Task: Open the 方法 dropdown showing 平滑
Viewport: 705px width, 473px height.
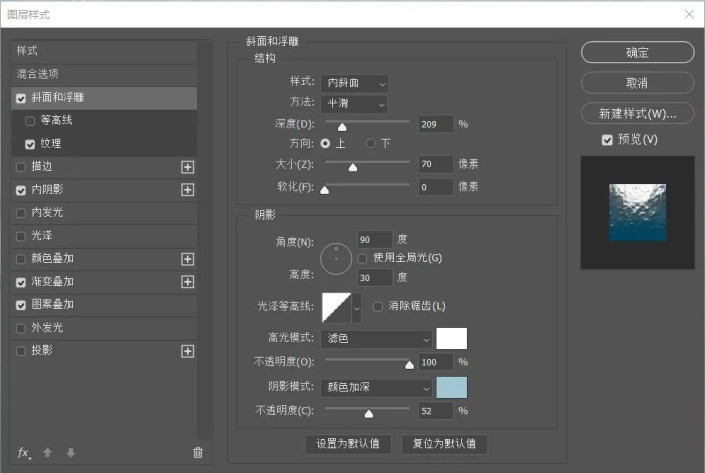Action: pos(354,104)
